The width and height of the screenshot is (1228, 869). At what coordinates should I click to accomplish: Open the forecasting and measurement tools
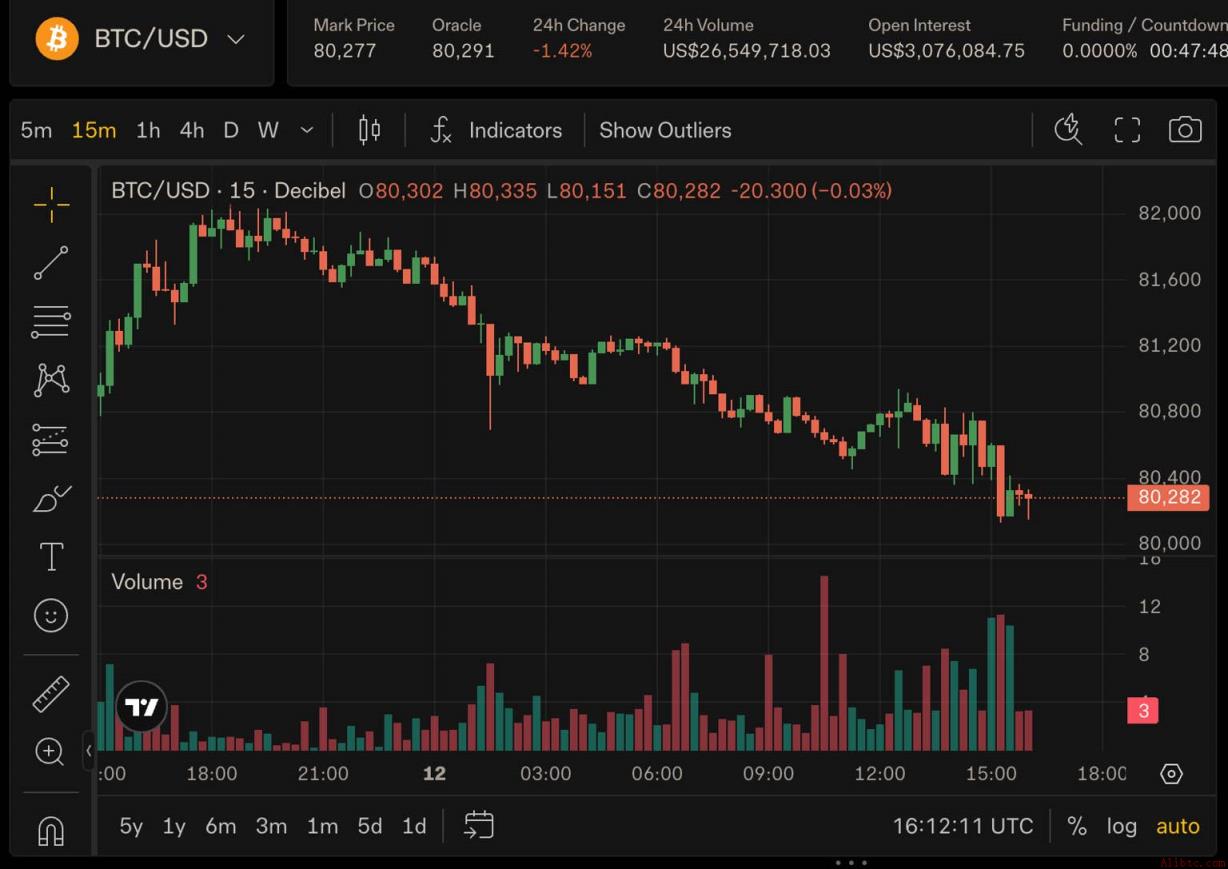click(x=51, y=439)
